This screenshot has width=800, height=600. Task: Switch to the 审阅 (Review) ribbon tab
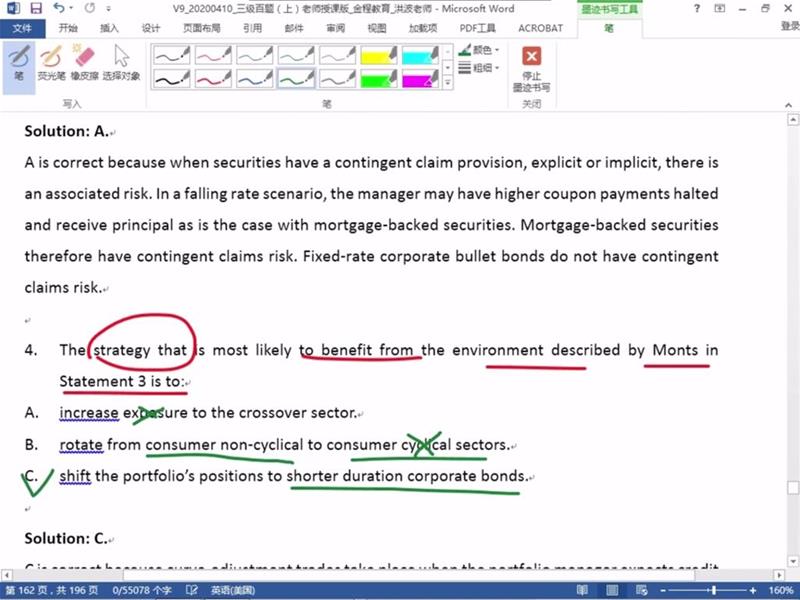pyautogui.click(x=335, y=28)
